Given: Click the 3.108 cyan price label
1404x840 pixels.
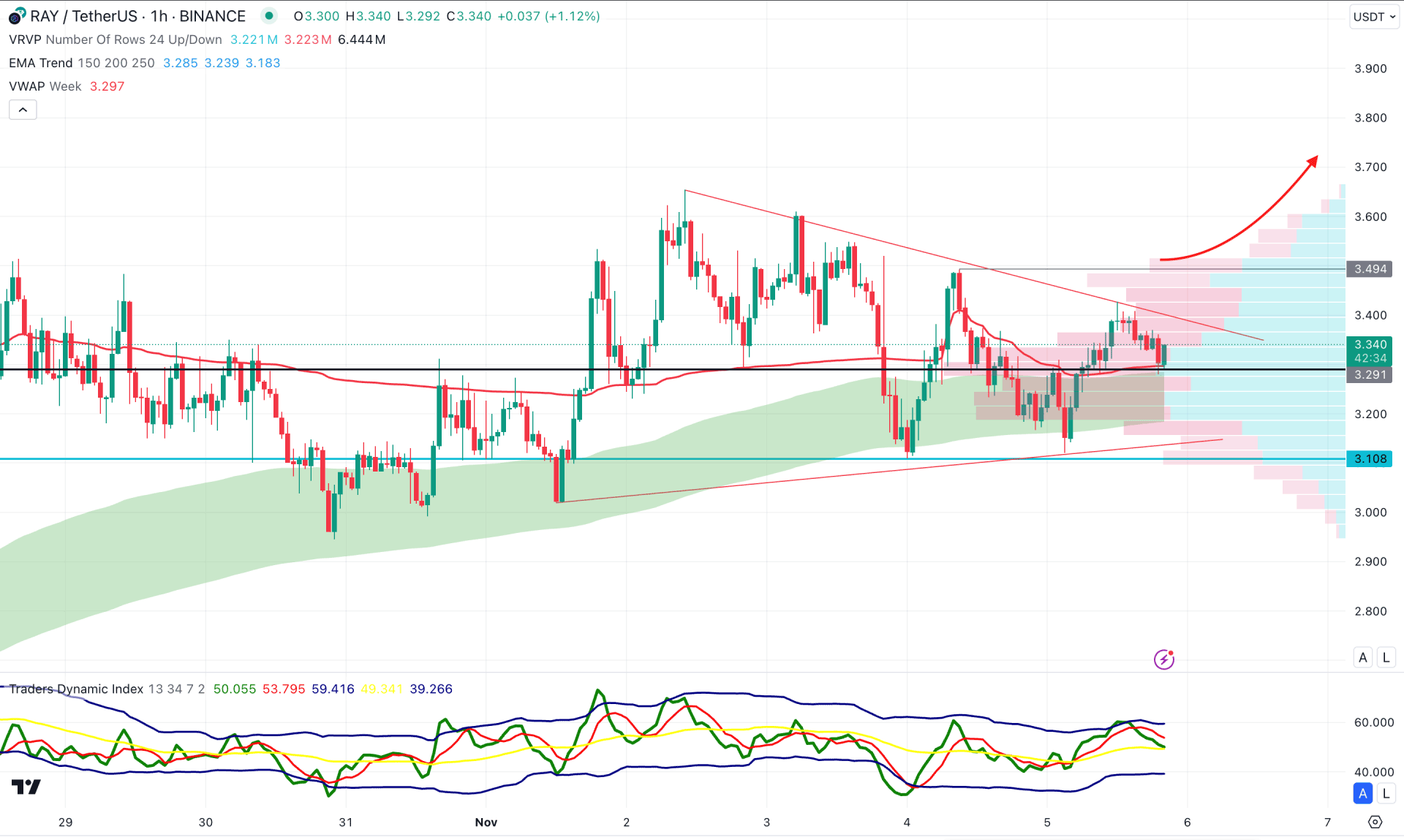Looking at the screenshot, I should click(x=1370, y=459).
